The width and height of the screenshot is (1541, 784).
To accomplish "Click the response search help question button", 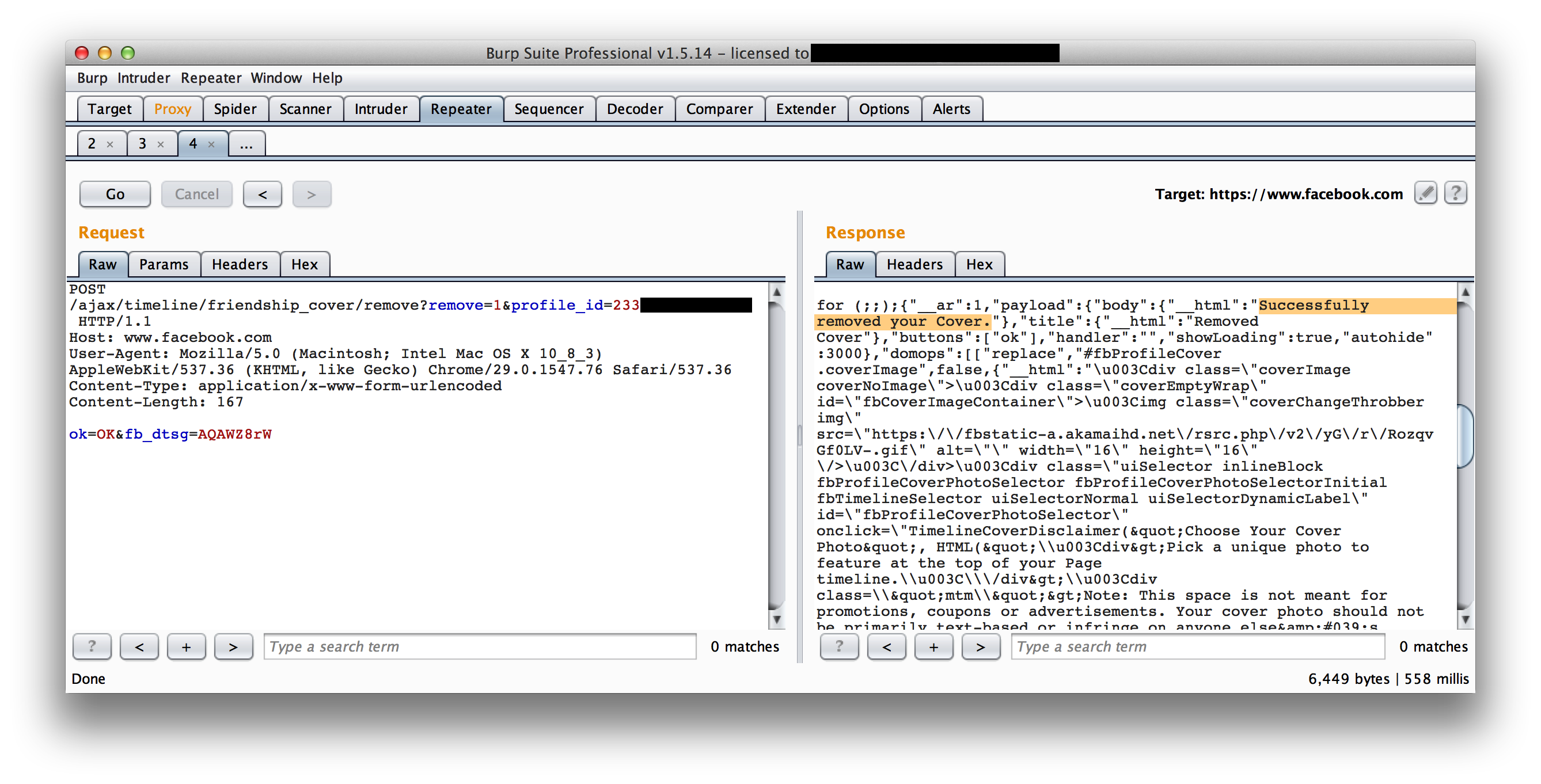I will (x=839, y=646).
